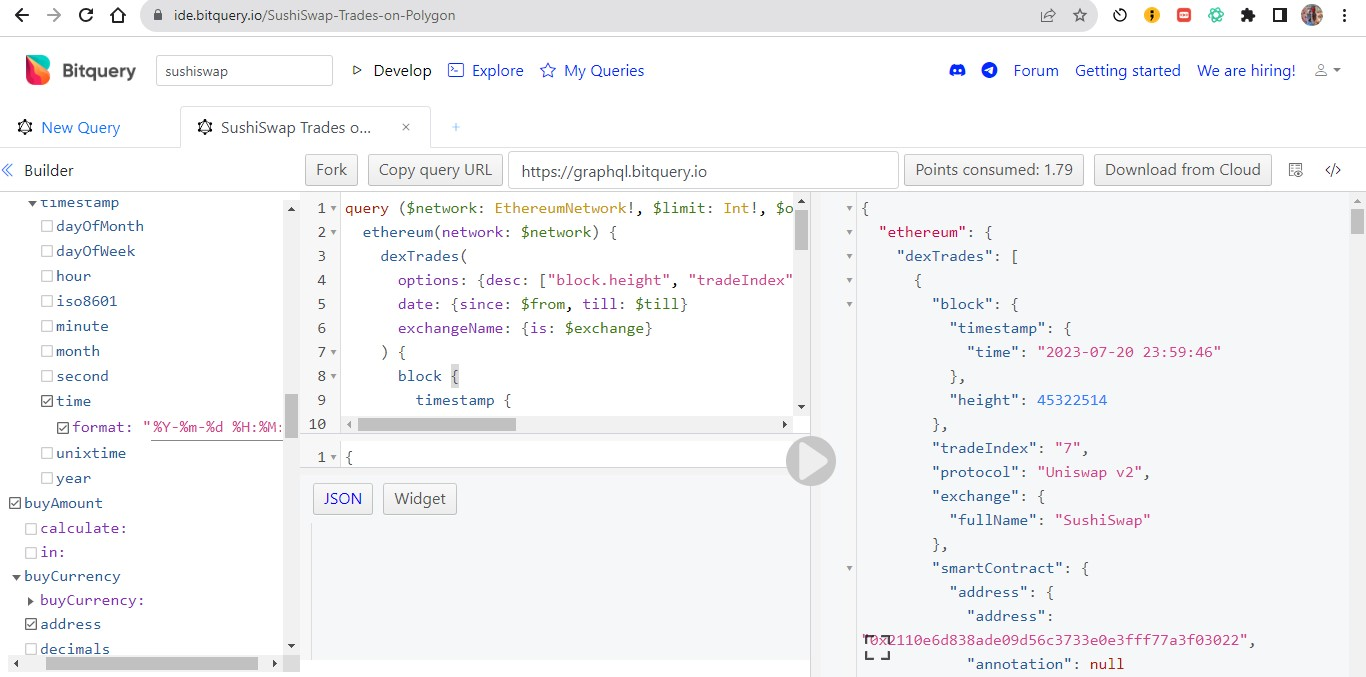Open the table view icon beside Download from Cloud
The width and height of the screenshot is (1366, 677).
pyautogui.click(x=1296, y=170)
